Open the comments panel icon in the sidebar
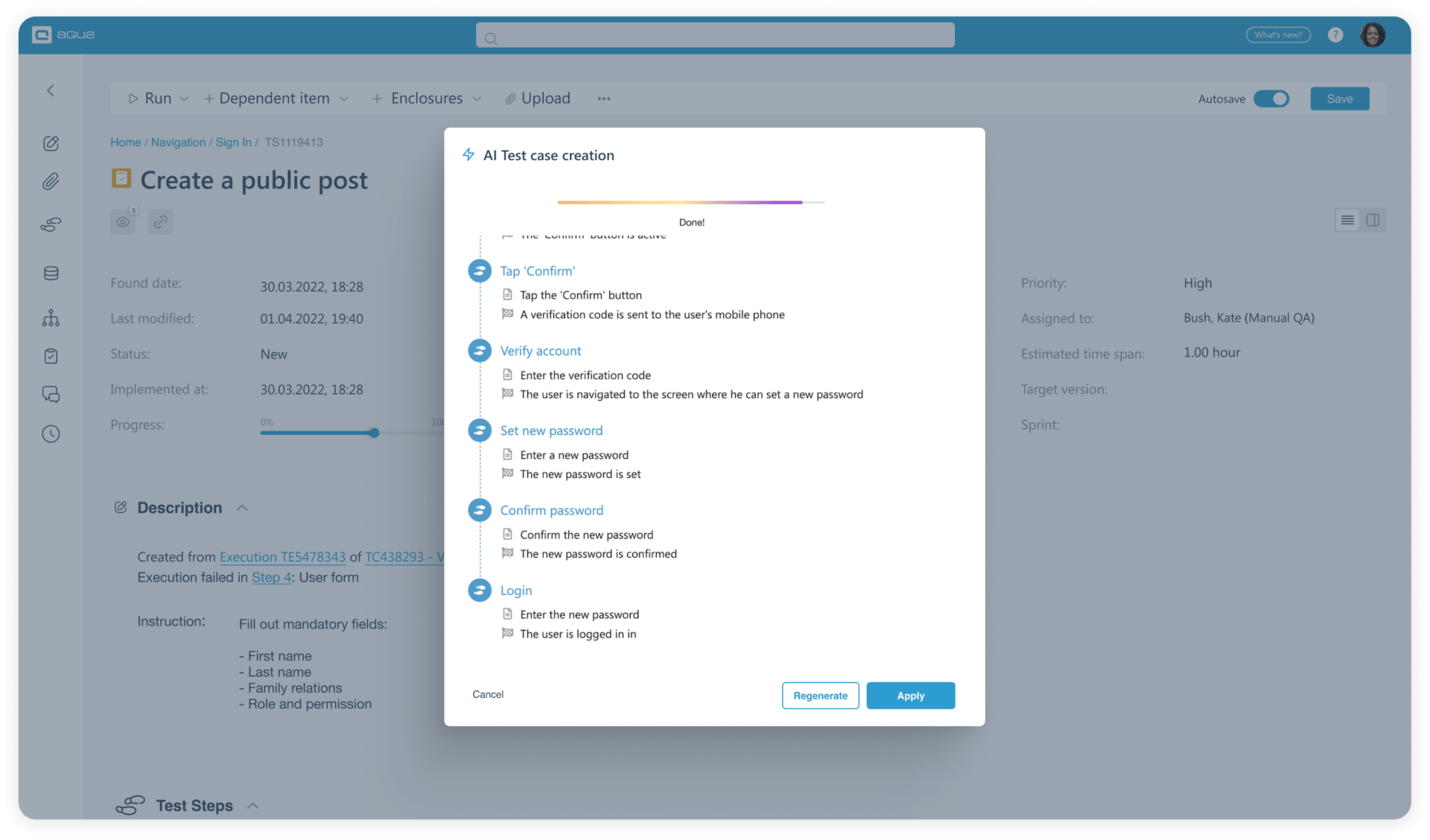Viewport: 1430px width, 840px height. pos(51,394)
